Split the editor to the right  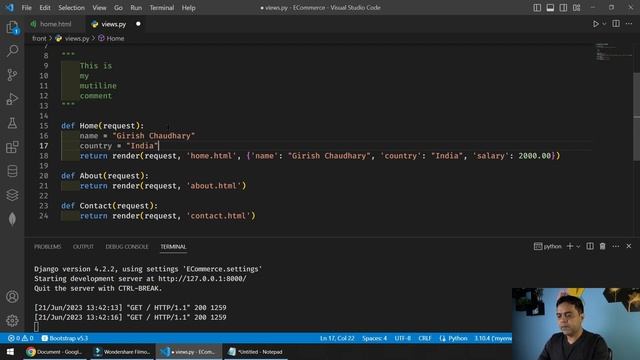[x=616, y=24]
